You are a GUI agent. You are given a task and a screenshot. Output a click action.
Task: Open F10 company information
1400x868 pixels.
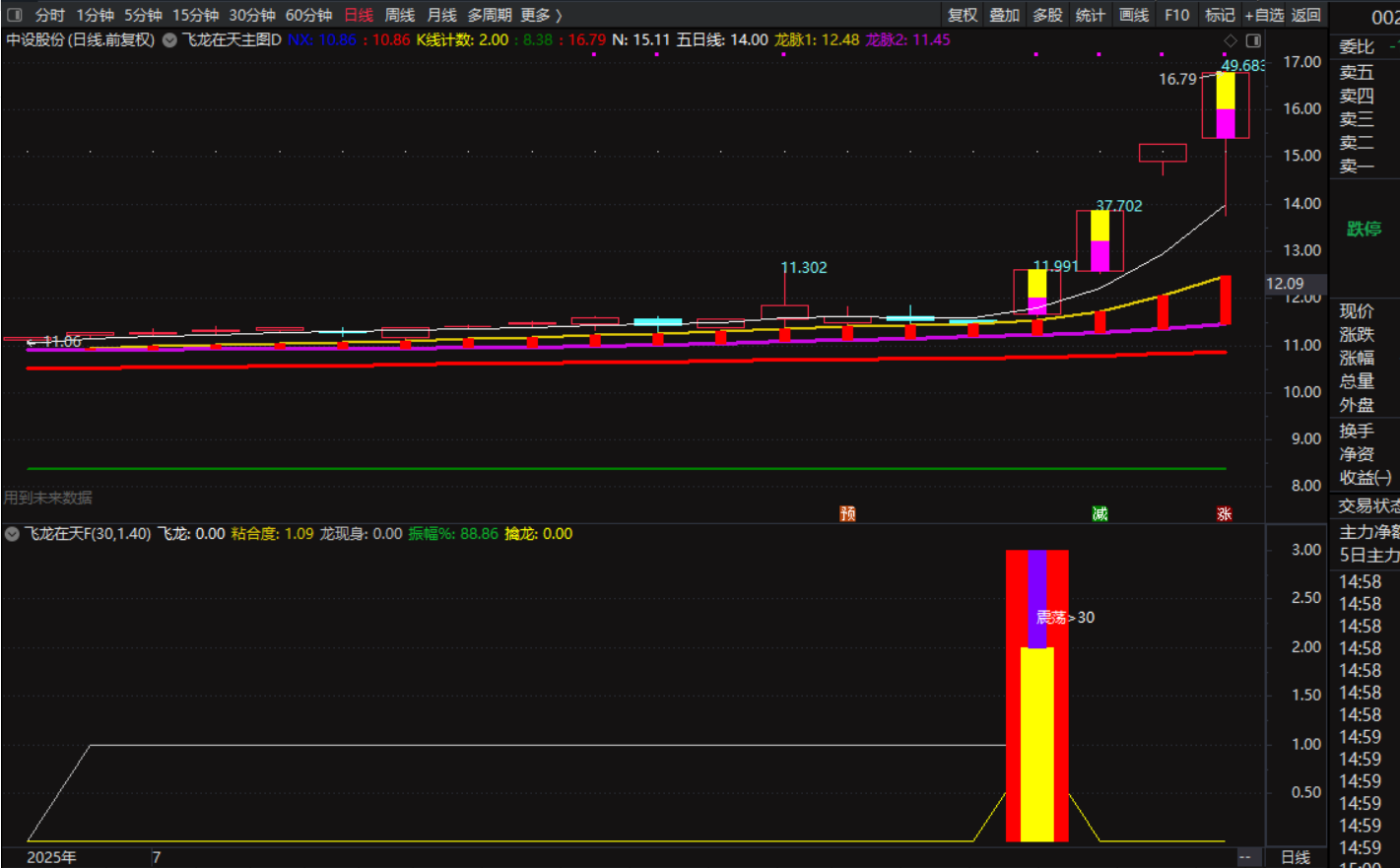[x=1176, y=15]
